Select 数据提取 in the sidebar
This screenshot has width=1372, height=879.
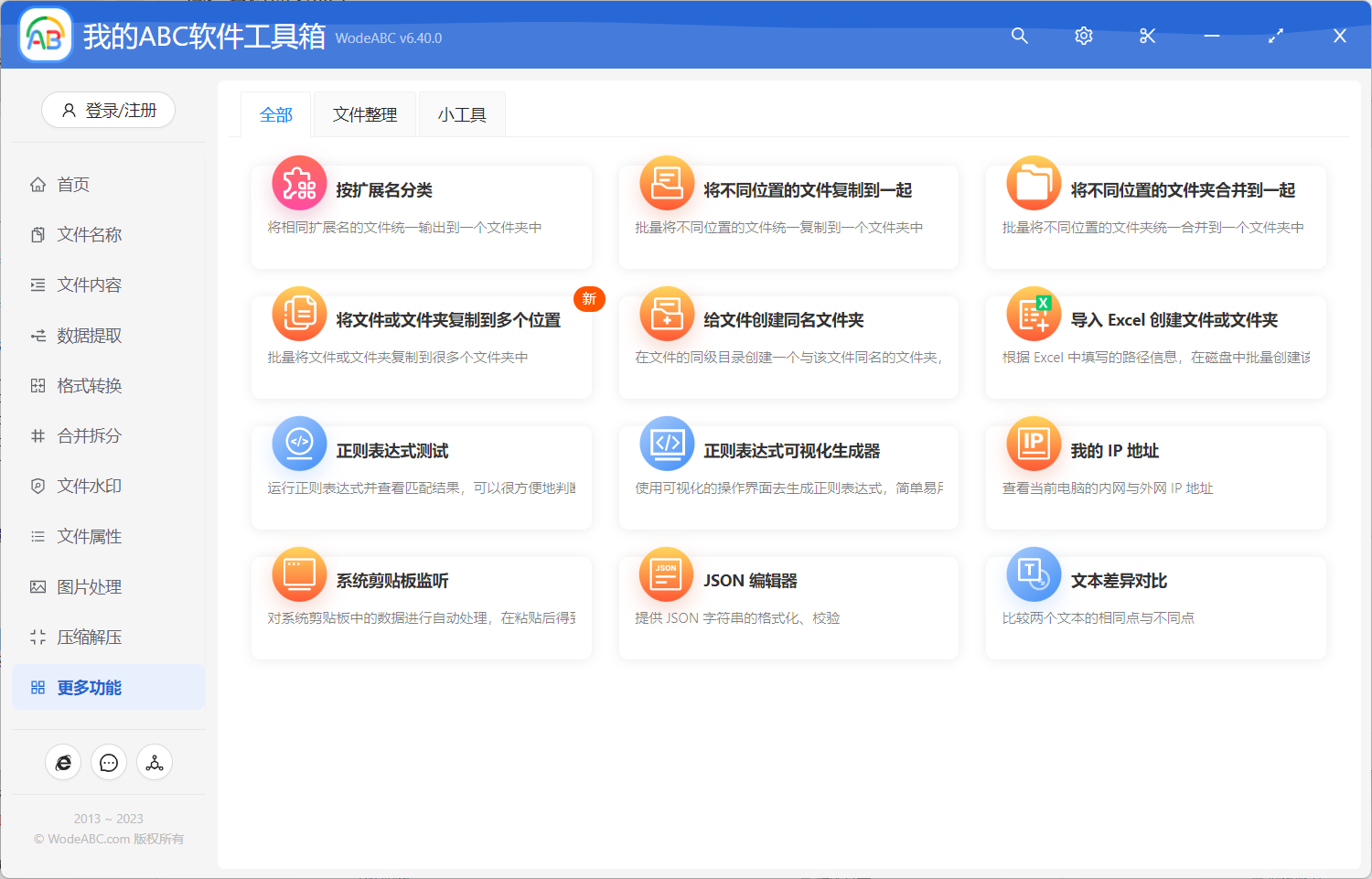pyautogui.click(x=87, y=335)
